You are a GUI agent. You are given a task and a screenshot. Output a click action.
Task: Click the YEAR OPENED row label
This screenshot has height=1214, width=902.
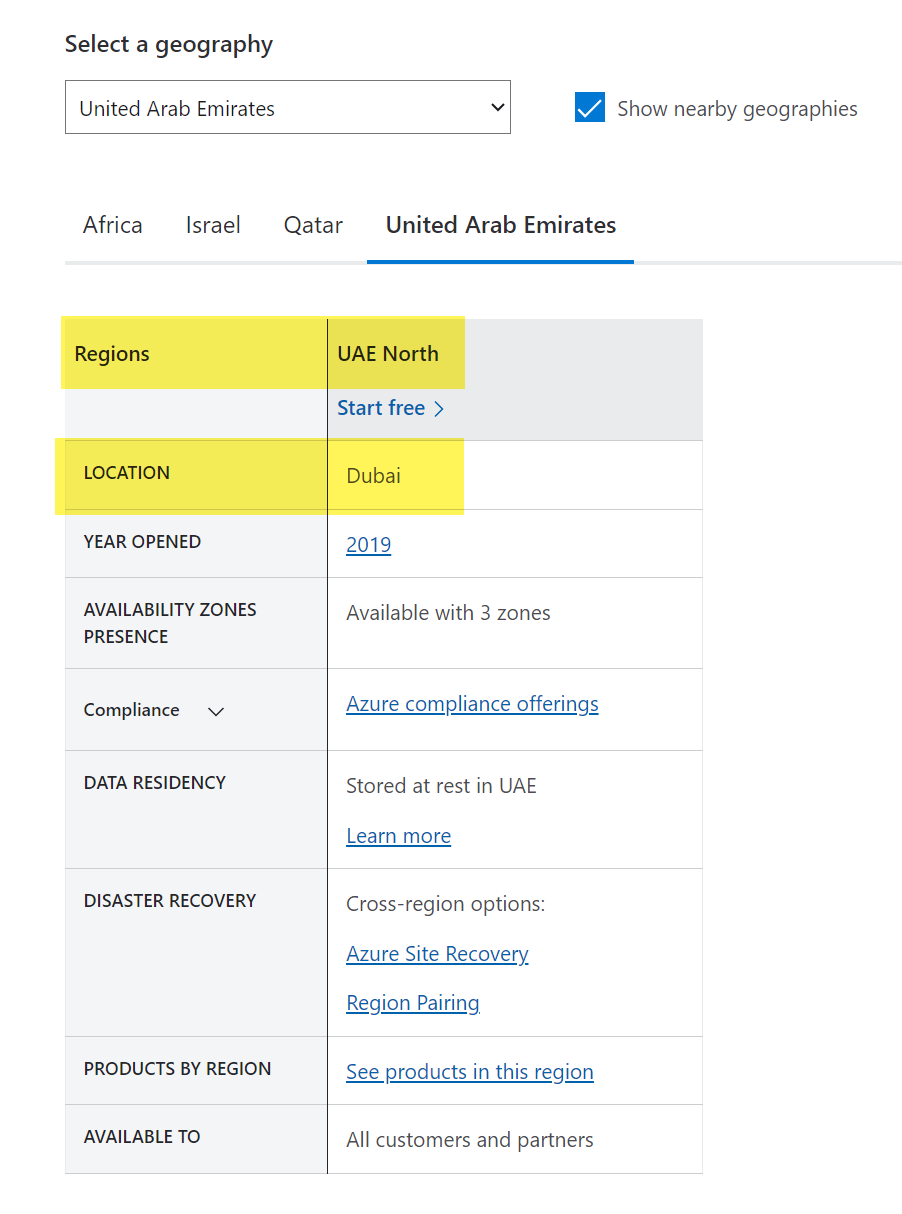pyautogui.click(x=142, y=542)
